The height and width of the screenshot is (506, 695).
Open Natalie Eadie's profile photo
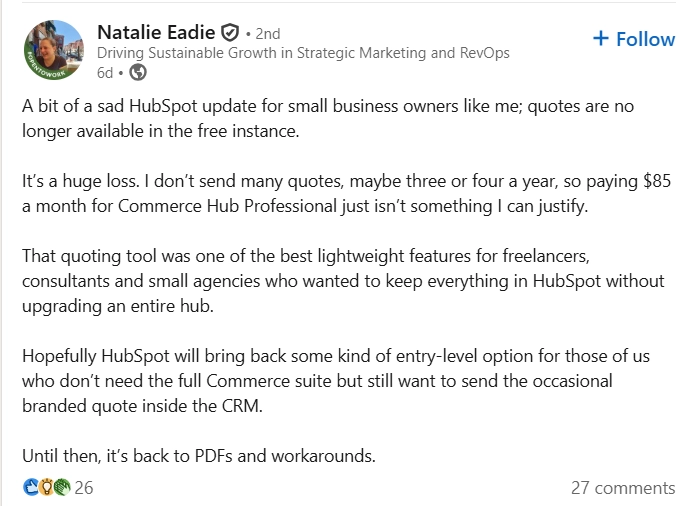52,50
